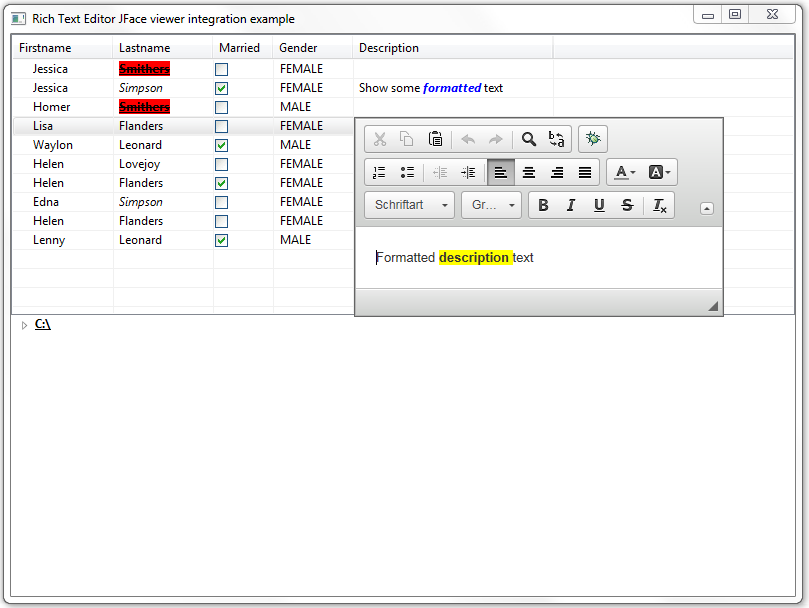The height and width of the screenshot is (608, 809).
Task: Click the Copy icon in editor toolbar
Action: 407,139
